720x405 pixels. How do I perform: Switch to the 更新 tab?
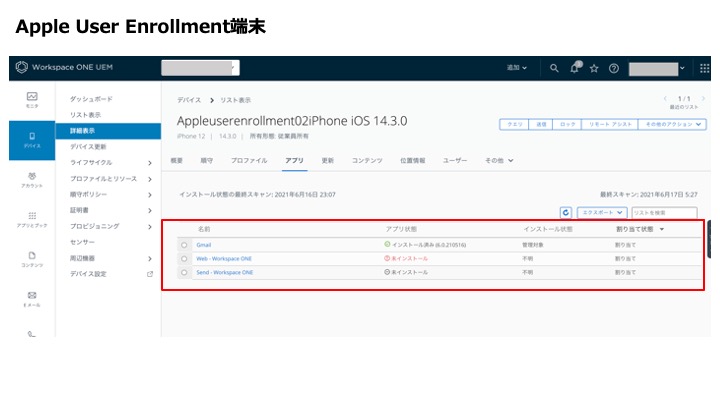(327, 161)
